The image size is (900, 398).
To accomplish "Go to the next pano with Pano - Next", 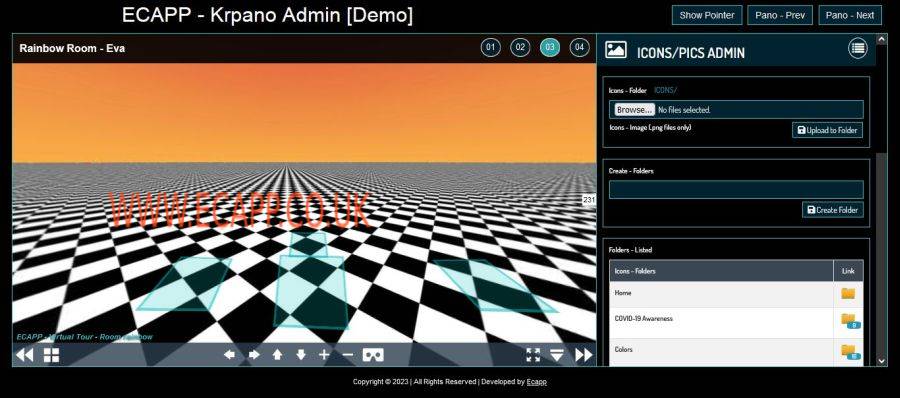I will [x=849, y=16].
